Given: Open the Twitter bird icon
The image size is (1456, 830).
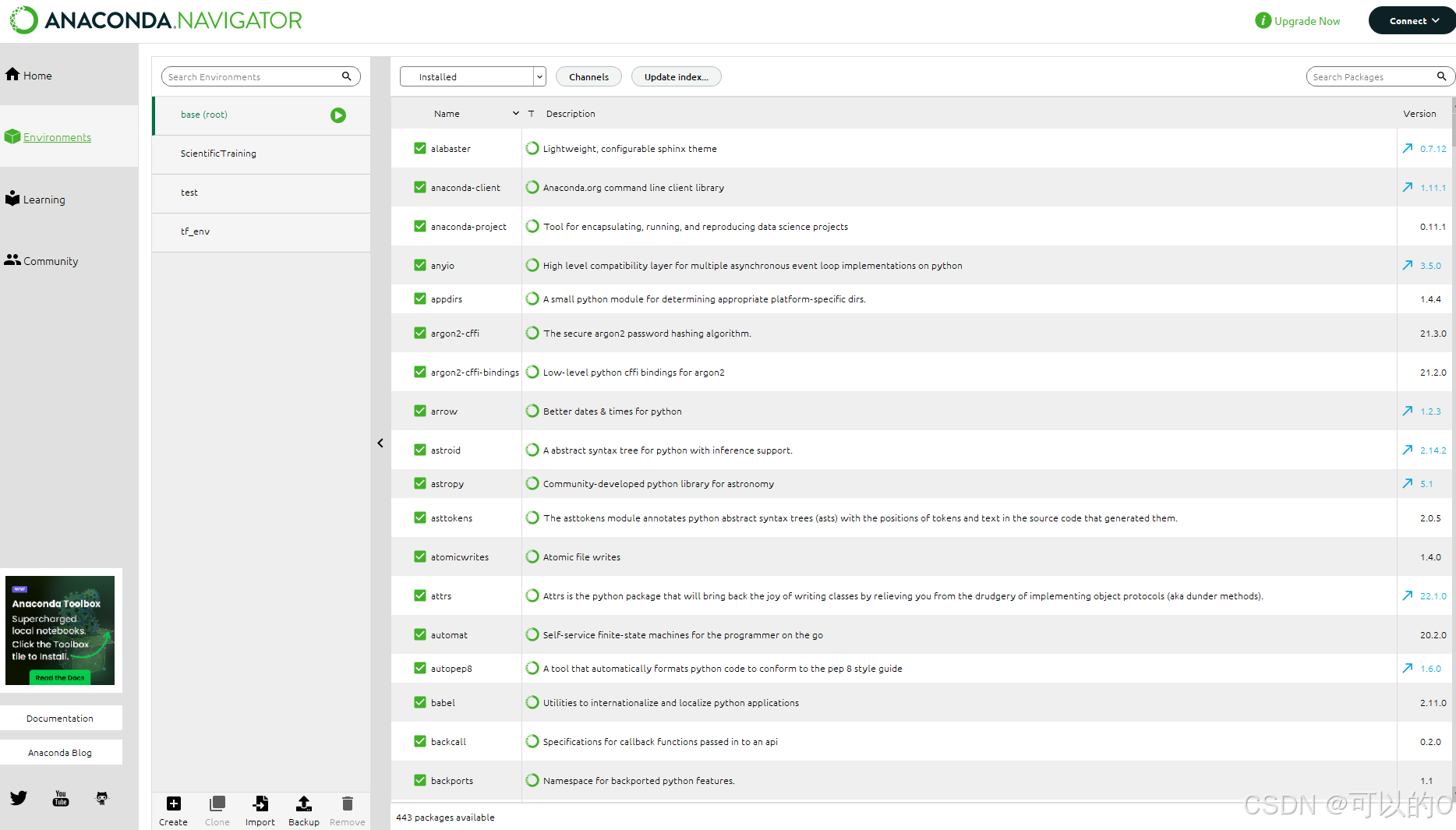Looking at the screenshot, I should tap(19, 798).
